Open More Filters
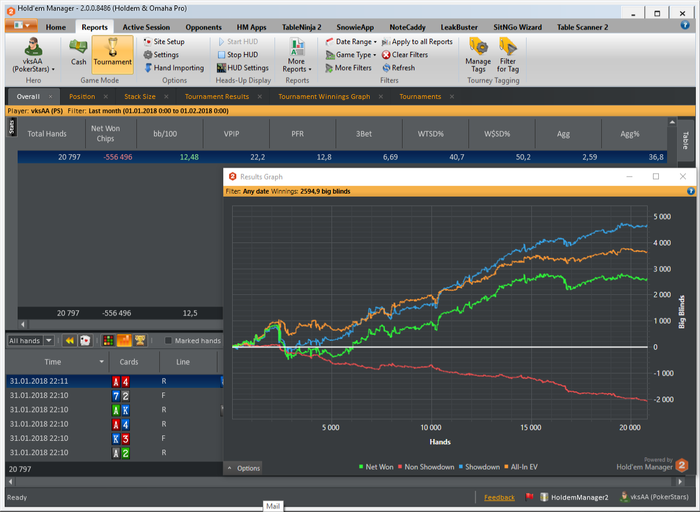700x512 pixels. [349, 68]
